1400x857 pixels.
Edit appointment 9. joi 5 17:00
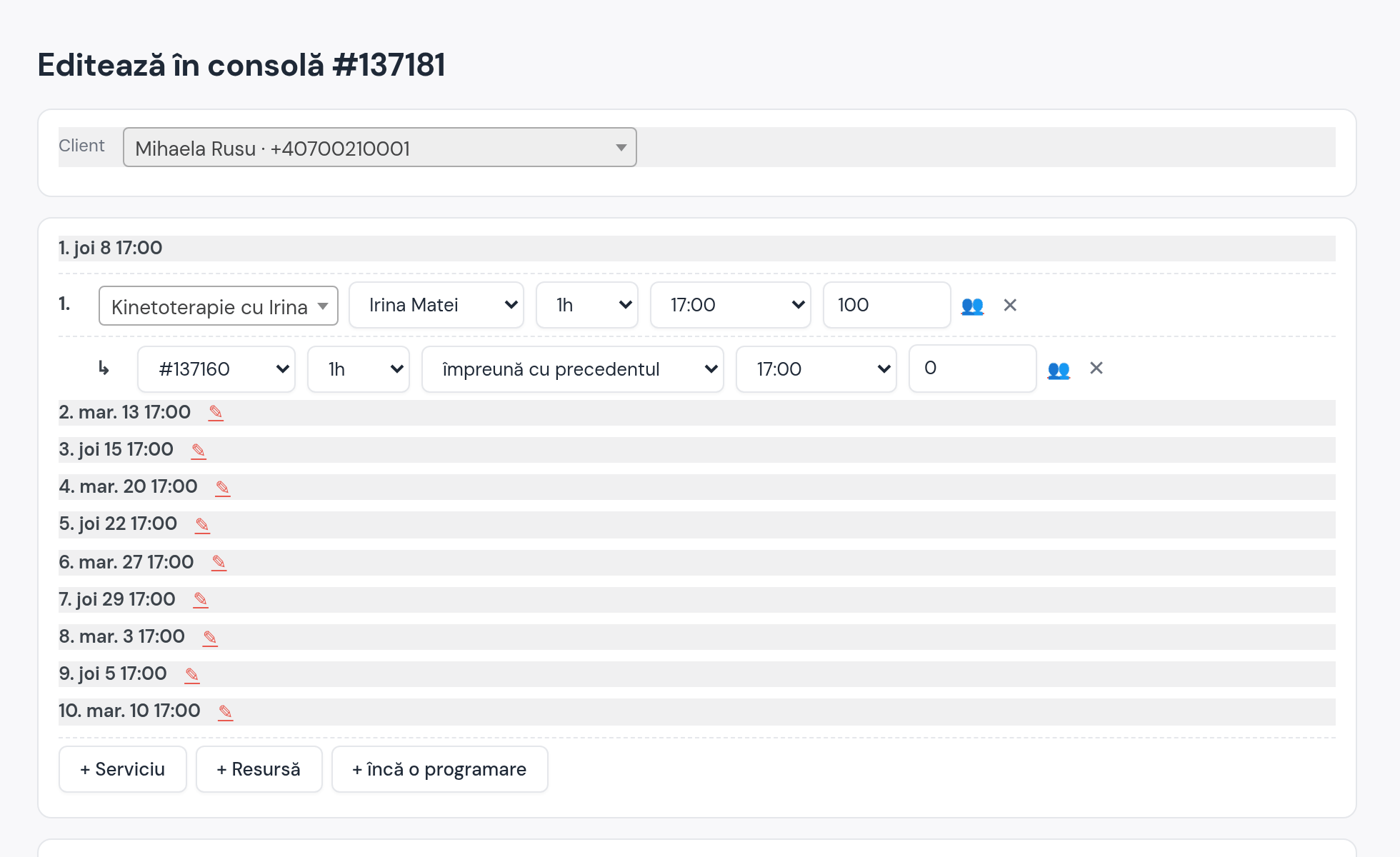click(x=192, y=675)
